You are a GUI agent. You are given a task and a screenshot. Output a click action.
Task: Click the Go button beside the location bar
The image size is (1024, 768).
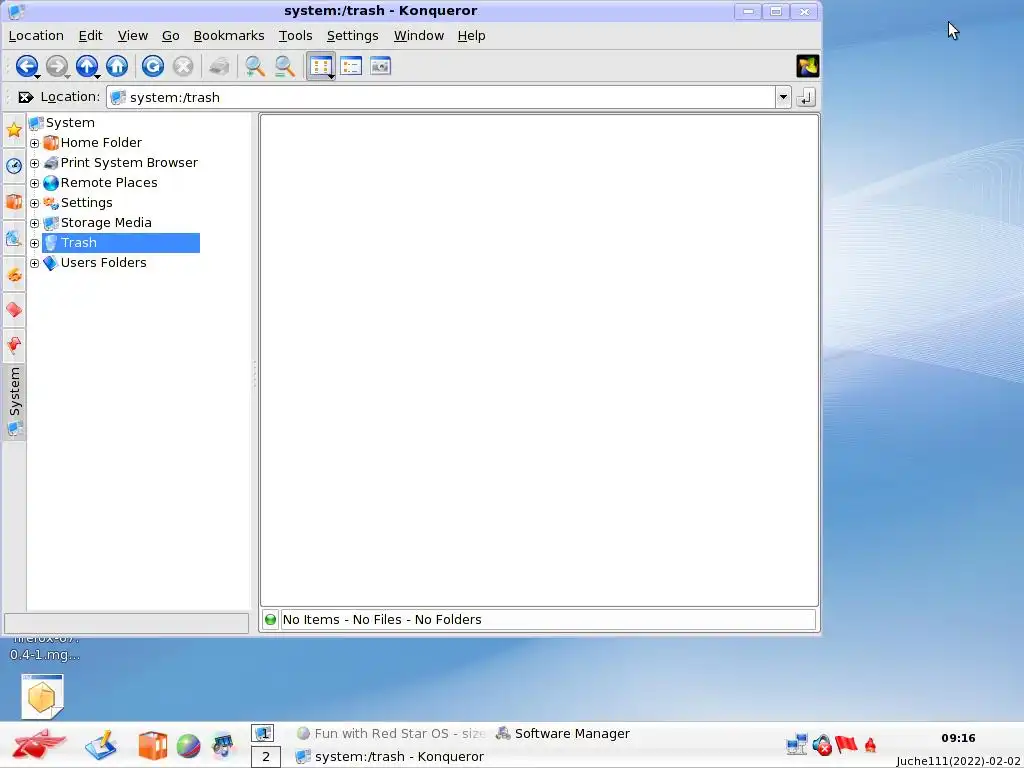[x=806, y=97]
